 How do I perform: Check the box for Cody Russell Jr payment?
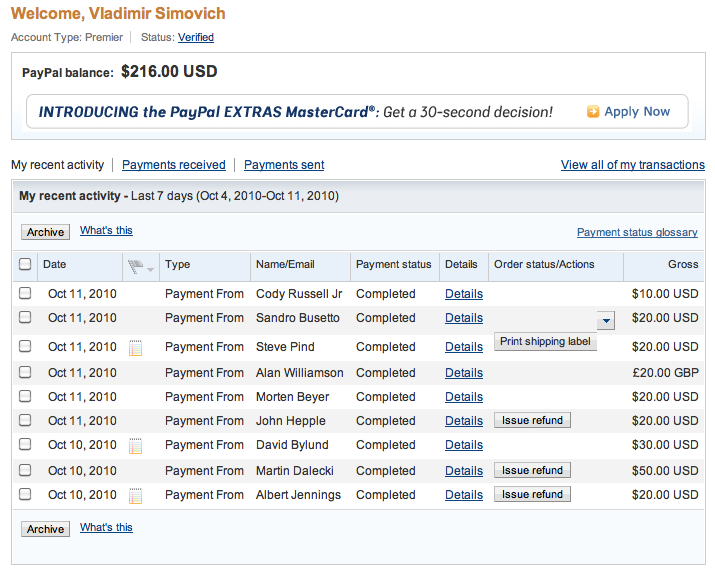(25, 293)
